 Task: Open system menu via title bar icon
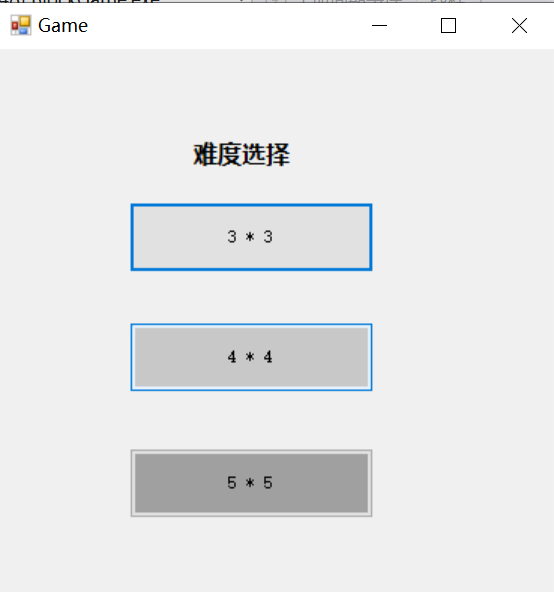[x=21, y=25]
